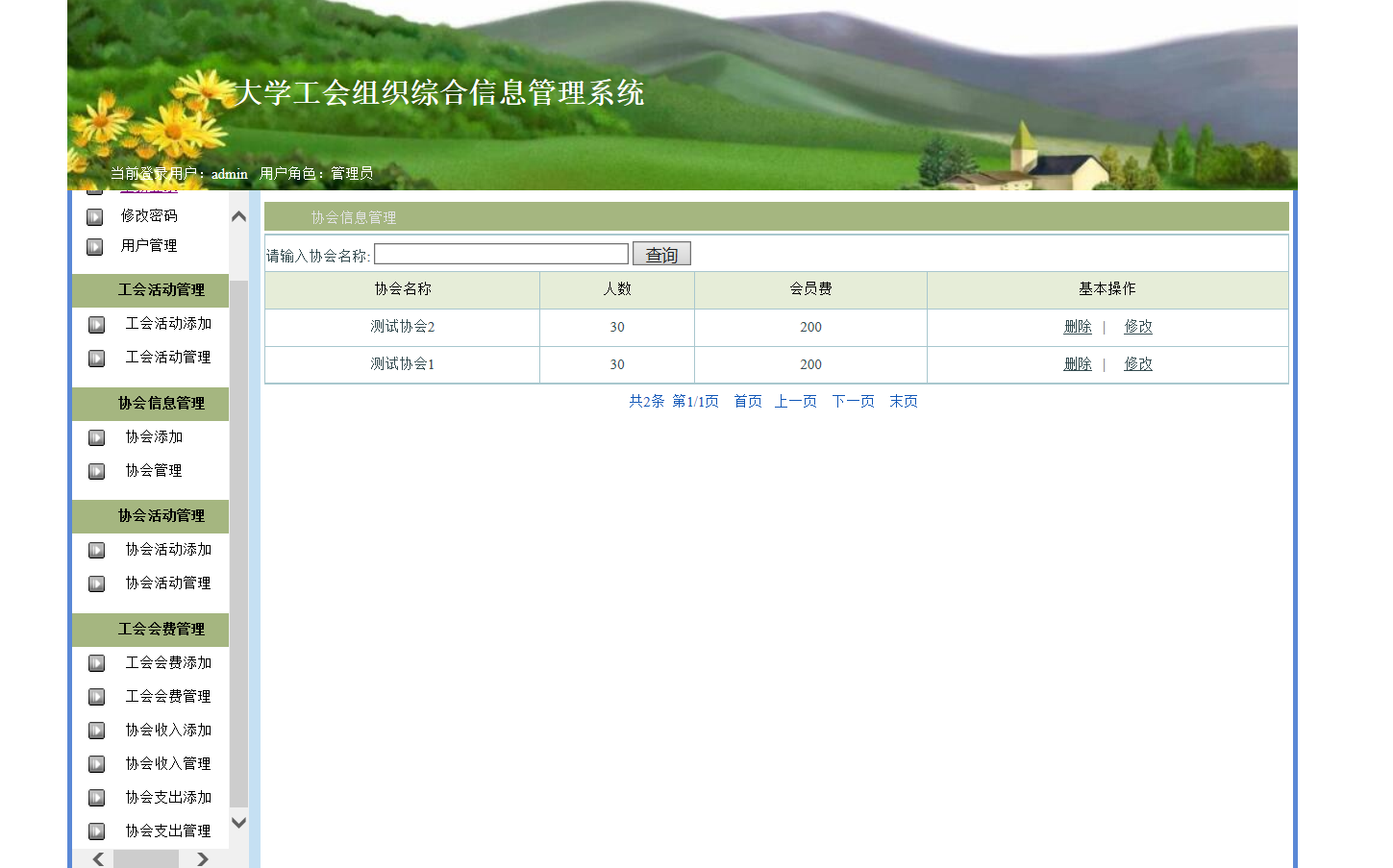
Task: Click the arrow icon beside 工会会费管理
Action: click(x=97, y=697)
